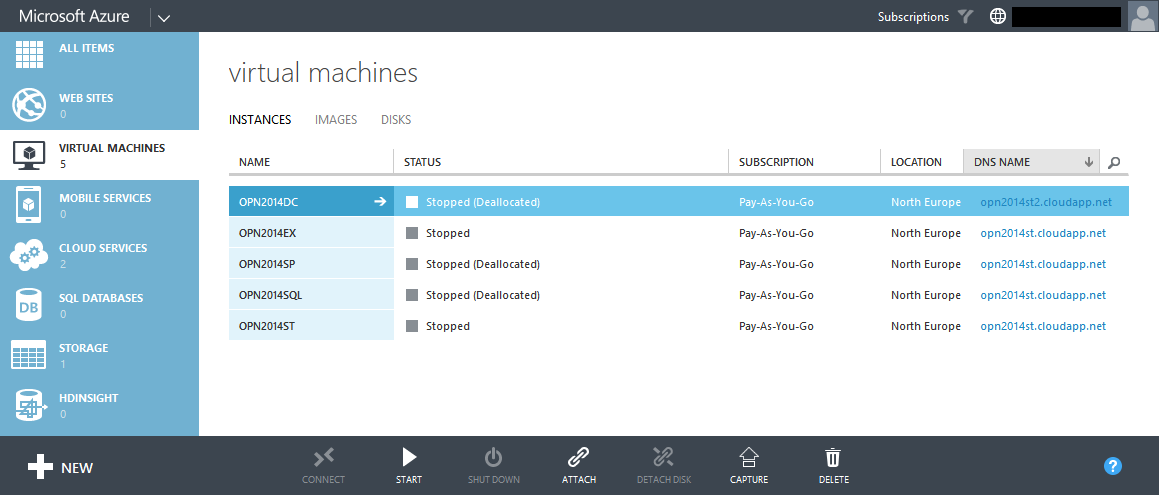Open the OPN2014ST row's cloudapp.net DNS link
This screenshot has height=495, width=1159.
[1043, 327]
